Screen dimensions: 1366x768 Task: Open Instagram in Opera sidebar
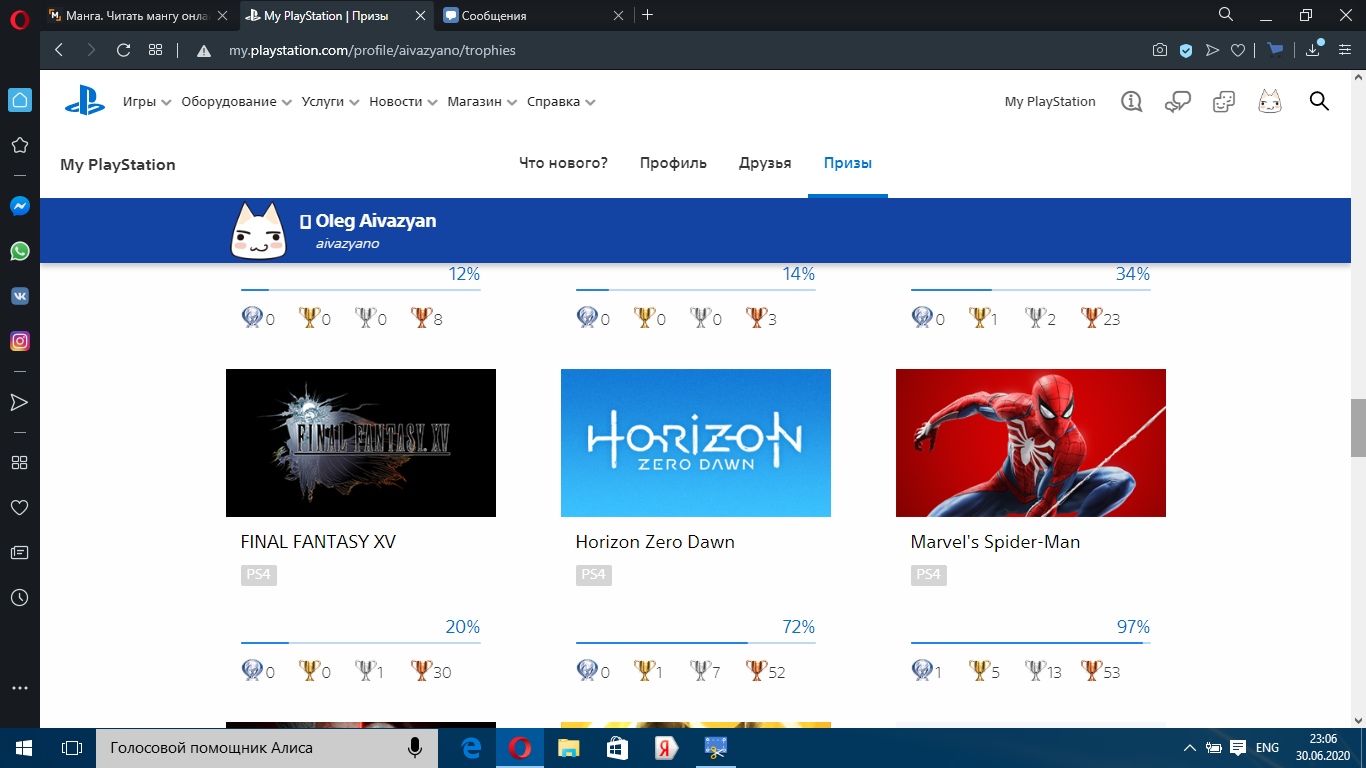click(19, 341)
